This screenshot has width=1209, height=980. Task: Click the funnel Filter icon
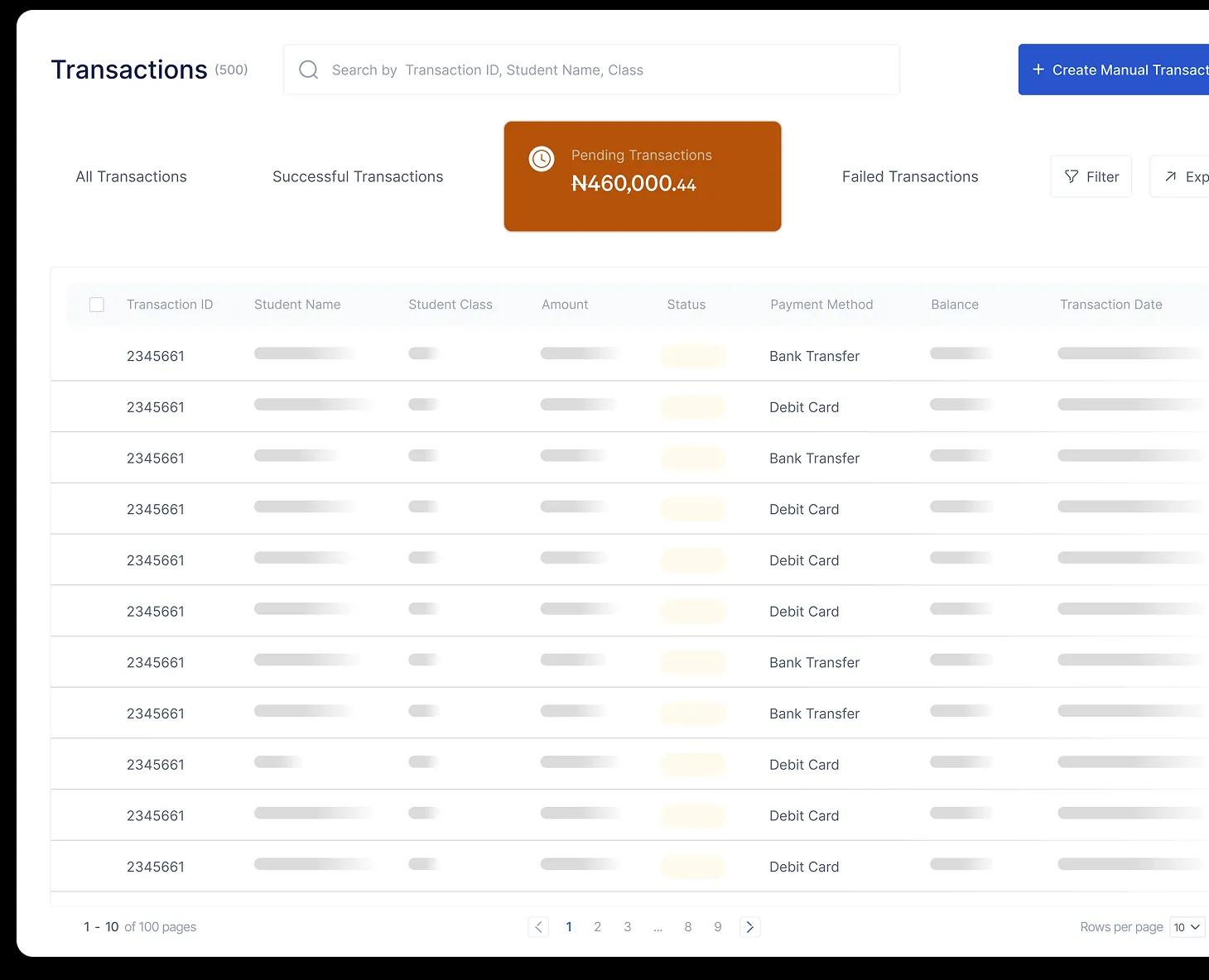(1072, 176)
